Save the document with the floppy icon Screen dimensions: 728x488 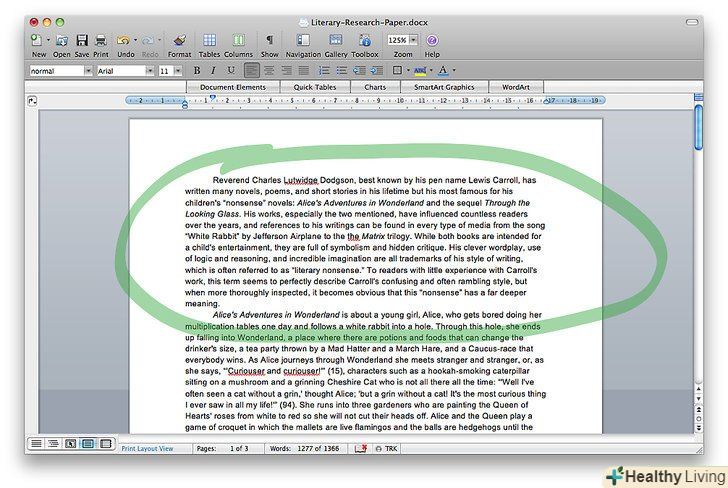(82, 40)
